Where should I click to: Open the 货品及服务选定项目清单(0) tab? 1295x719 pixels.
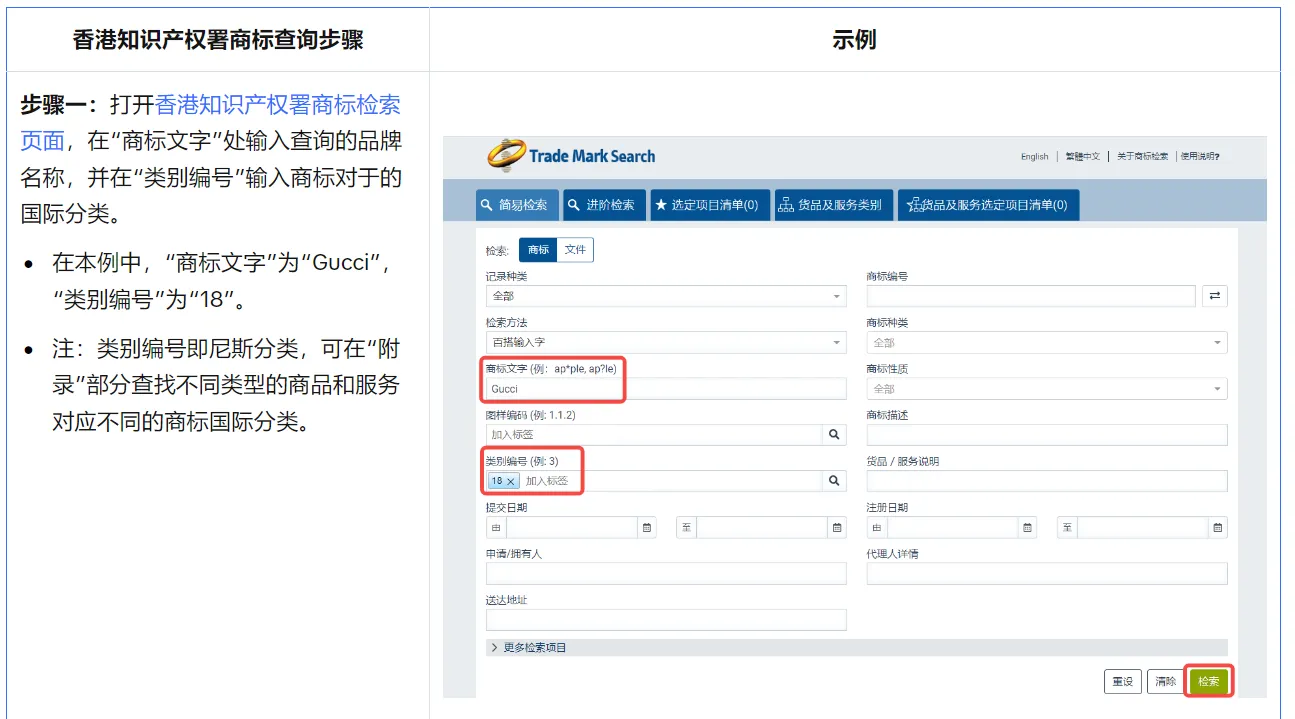988,204
